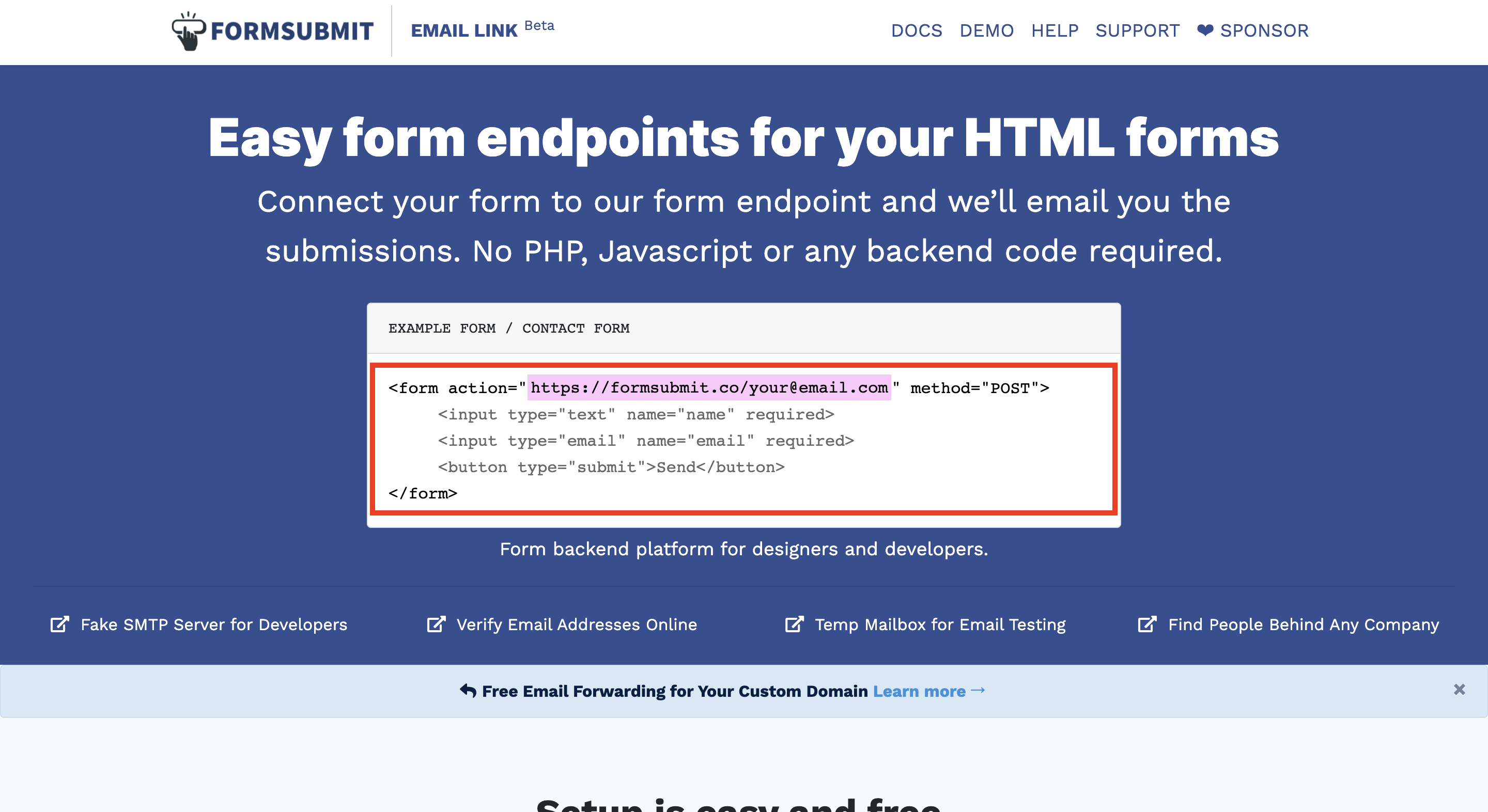Visit Verify Email Addresses Online link
The width and height of the screenshot is (1488, 812).
point(577,625)
